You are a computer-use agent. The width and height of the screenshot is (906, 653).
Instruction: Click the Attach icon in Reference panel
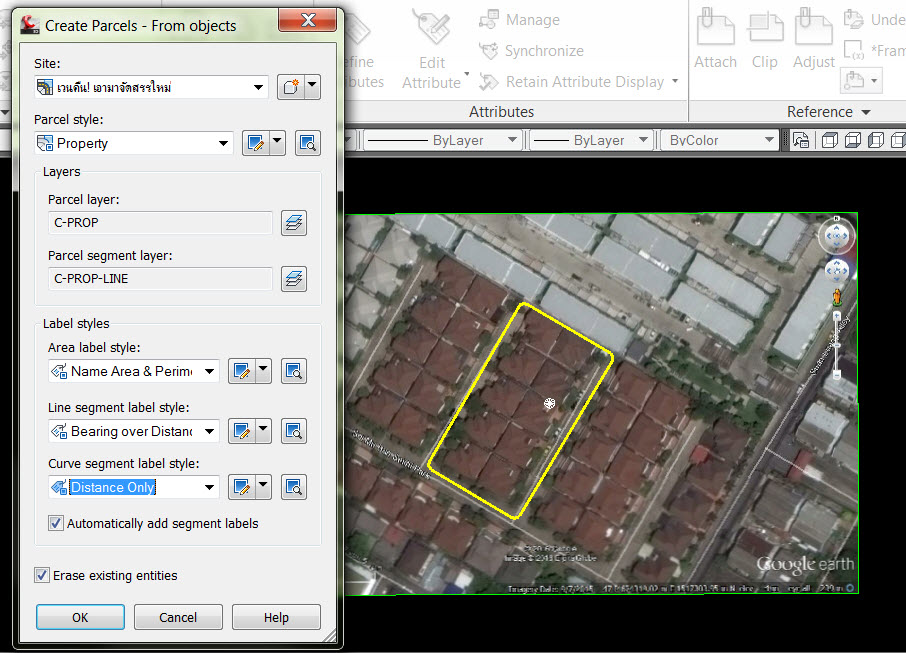(x=715, y=38)
